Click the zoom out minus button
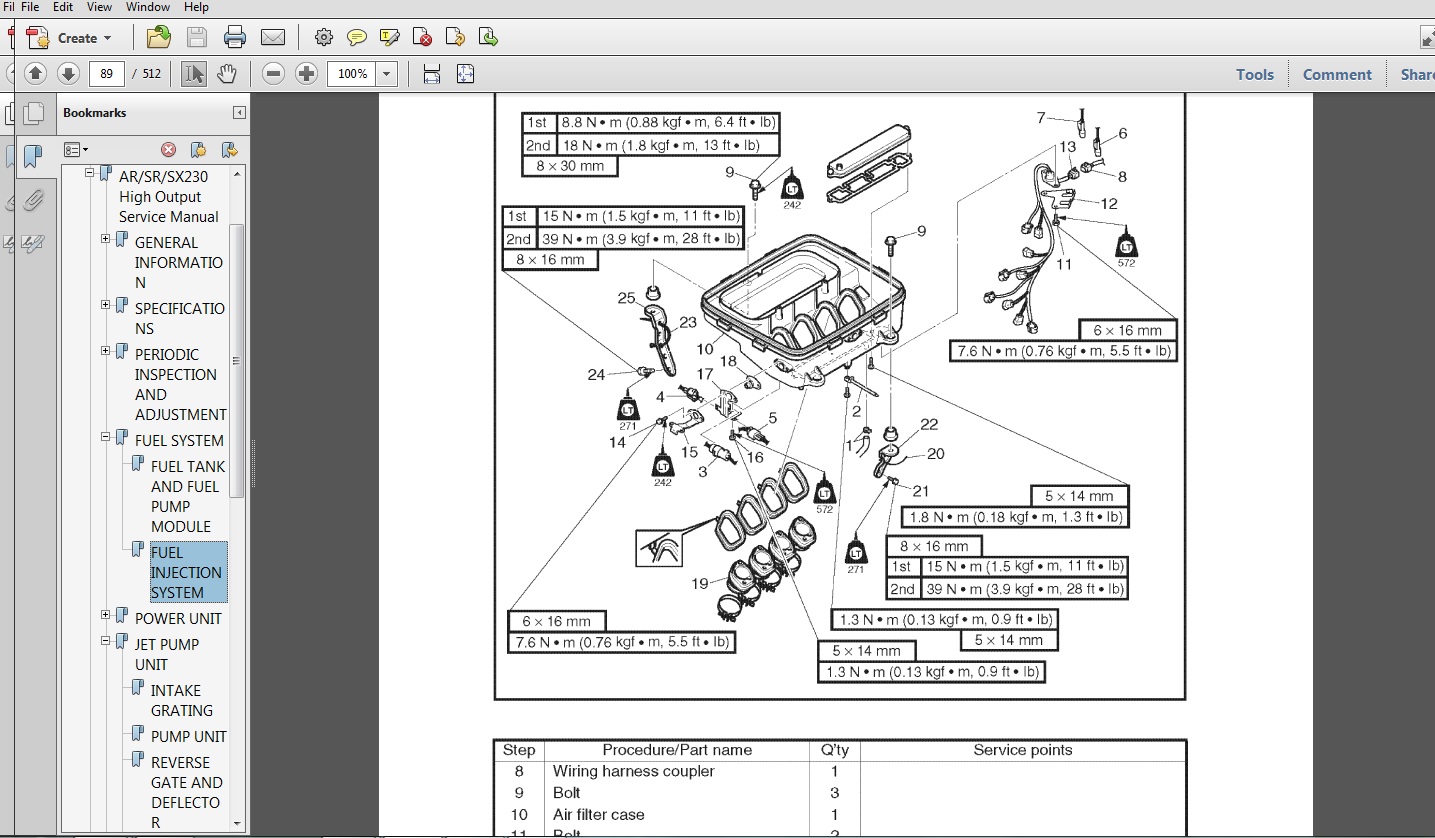1435x838 pixels. coord(274,74)
